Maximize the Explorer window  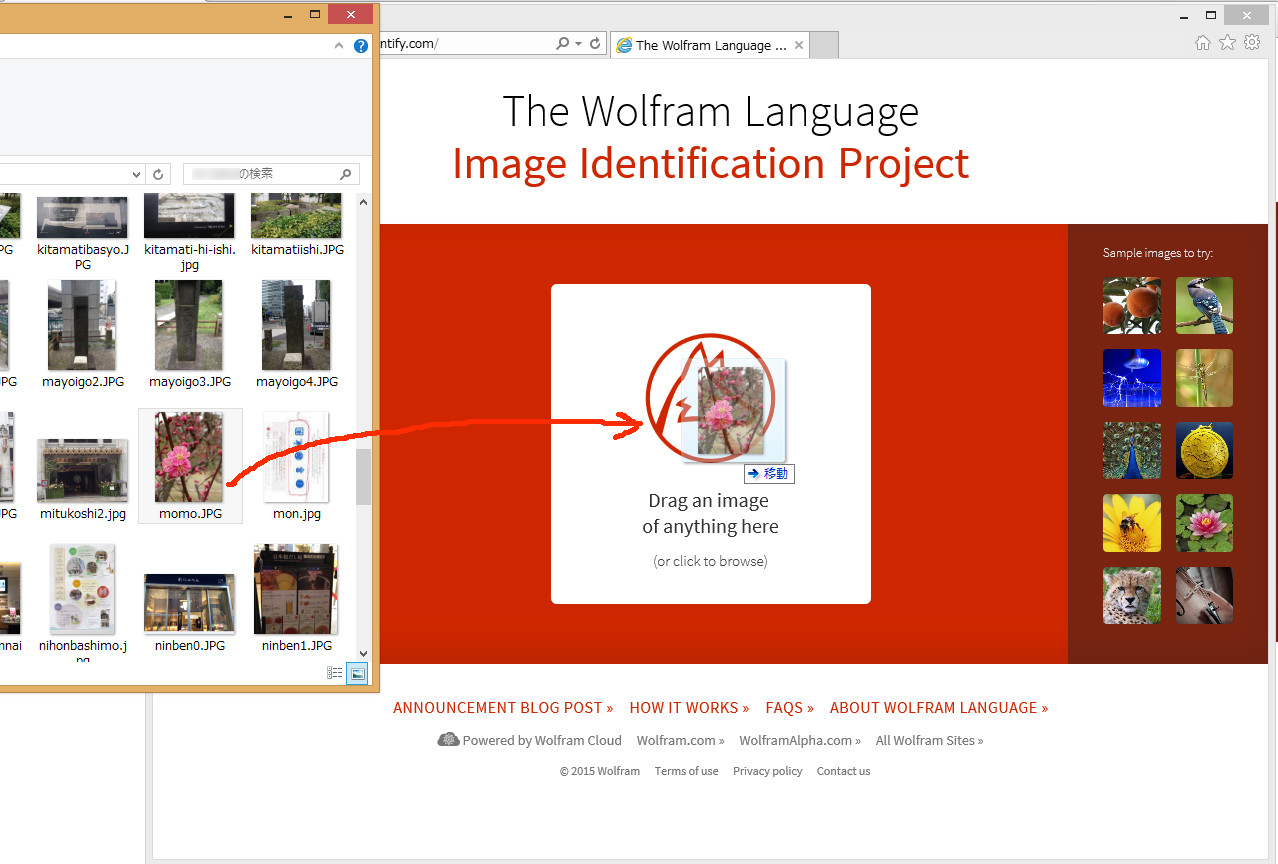pyautogui.click(x=315, y=14)
